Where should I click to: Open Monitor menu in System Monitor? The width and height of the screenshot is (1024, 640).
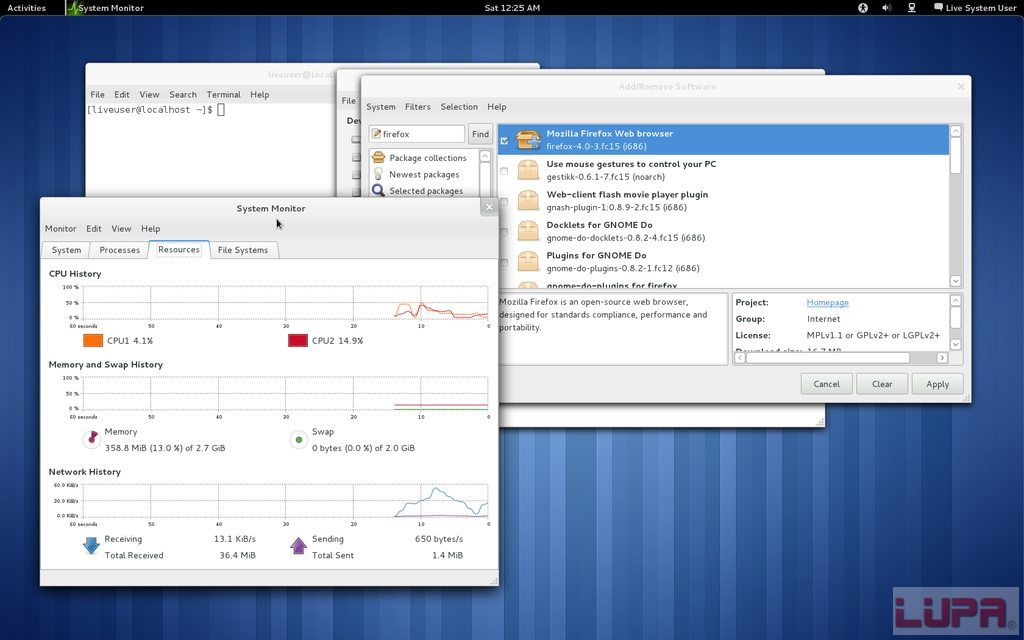[61, 229]
